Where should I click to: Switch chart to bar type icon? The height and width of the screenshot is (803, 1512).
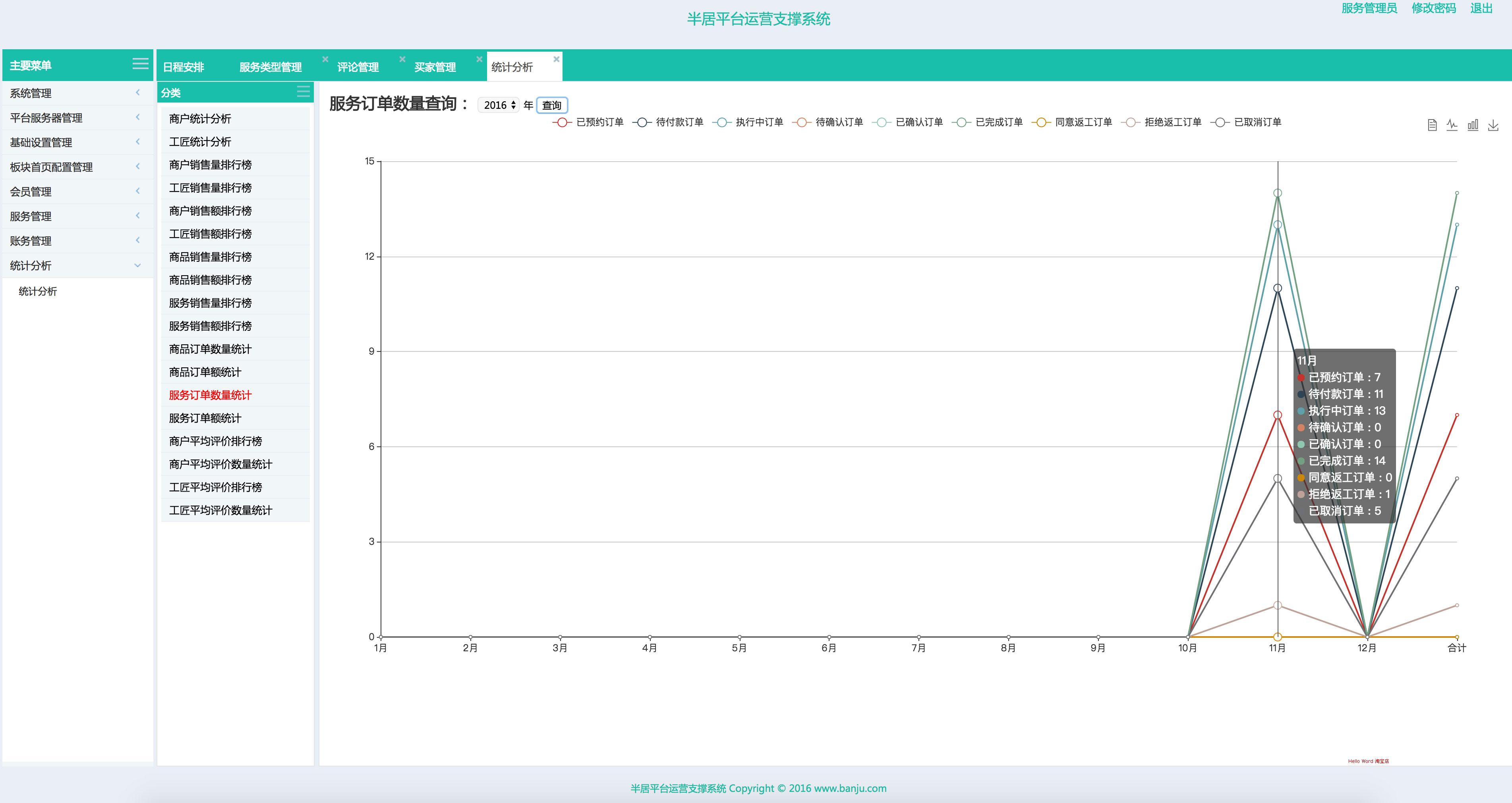coord(1473,125)
